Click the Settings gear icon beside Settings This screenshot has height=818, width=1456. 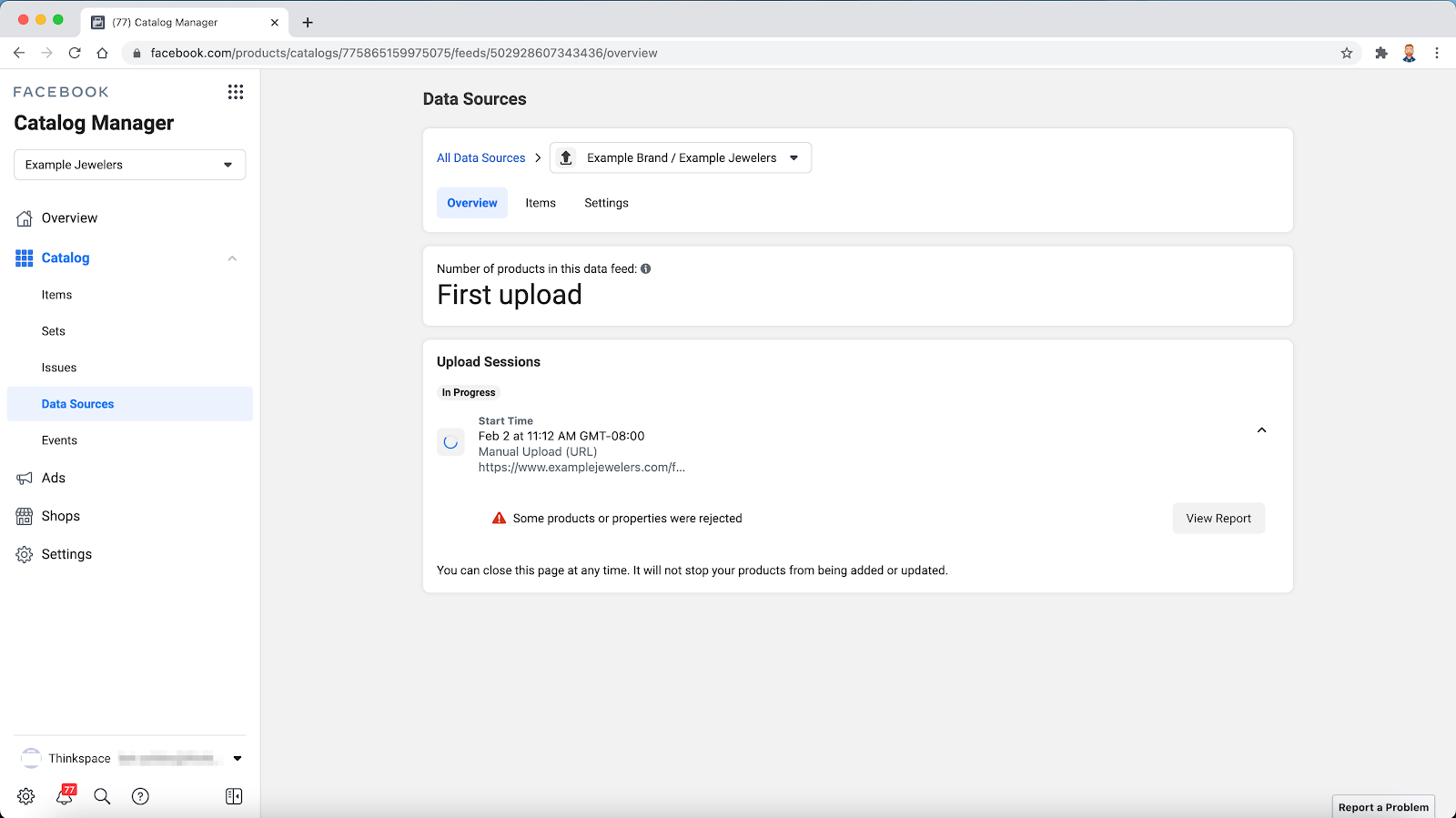25,555
